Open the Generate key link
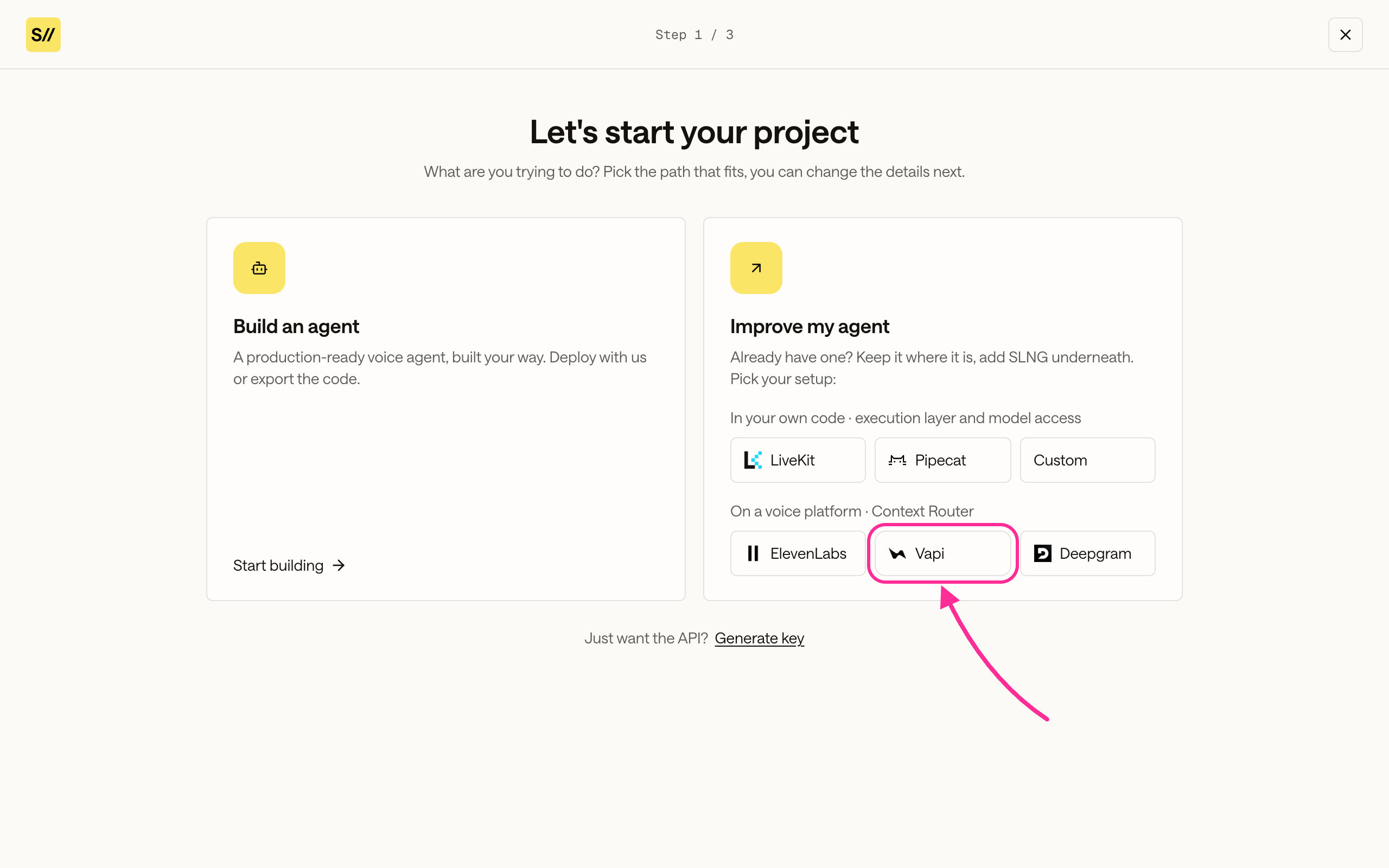 (760, 639)
